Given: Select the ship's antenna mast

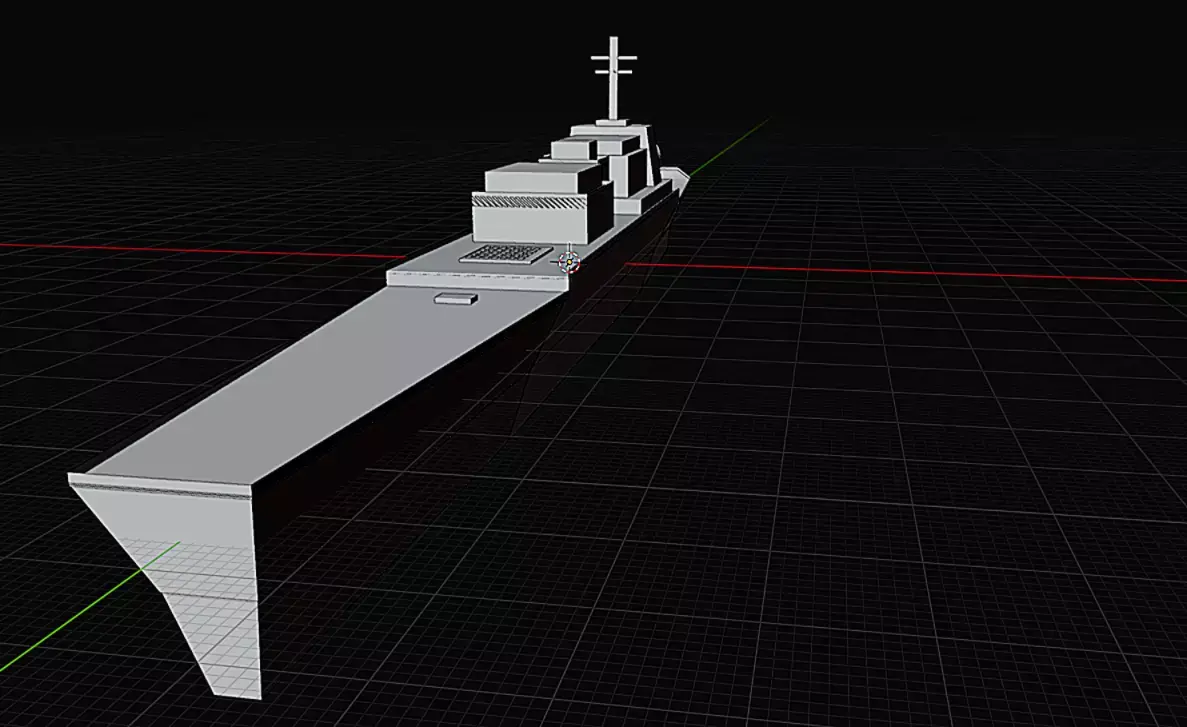Looking at the screenshot, I should click(x=613, y=79).
